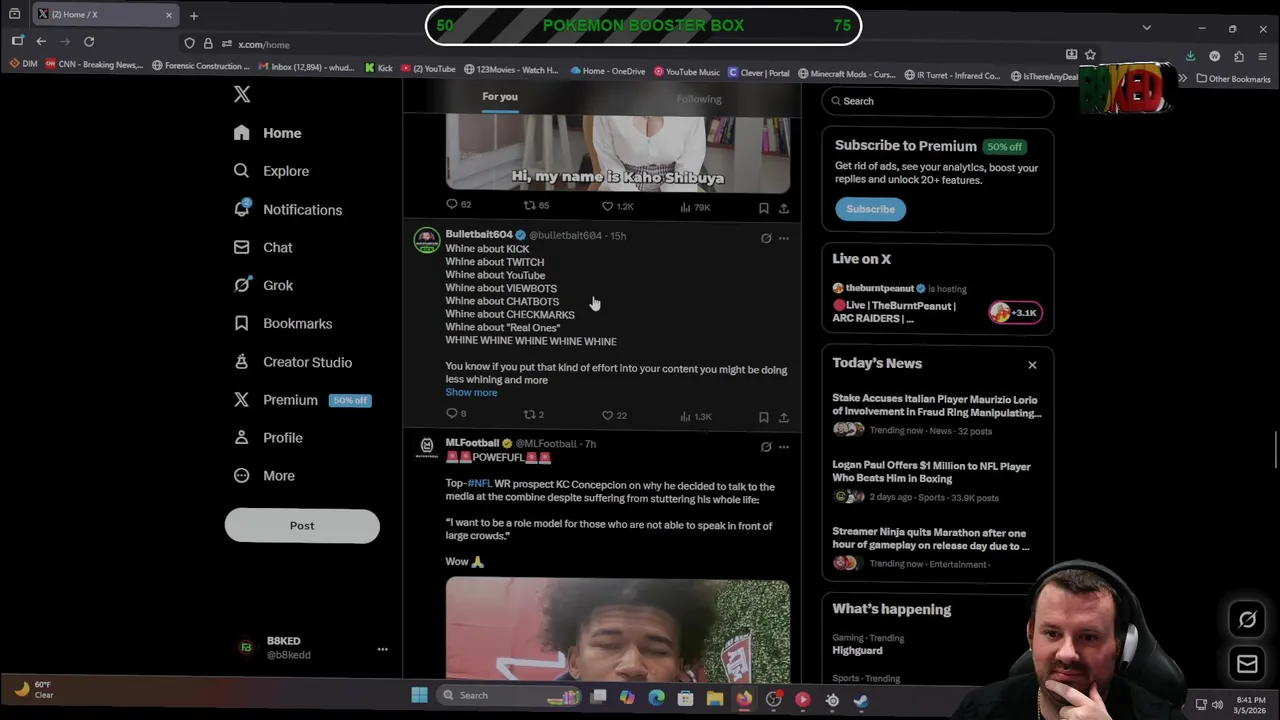Image resolution: width=1280 pixels, height=720 pixels.
Task: Close Today's News panel
Action: coord(1032,365)
